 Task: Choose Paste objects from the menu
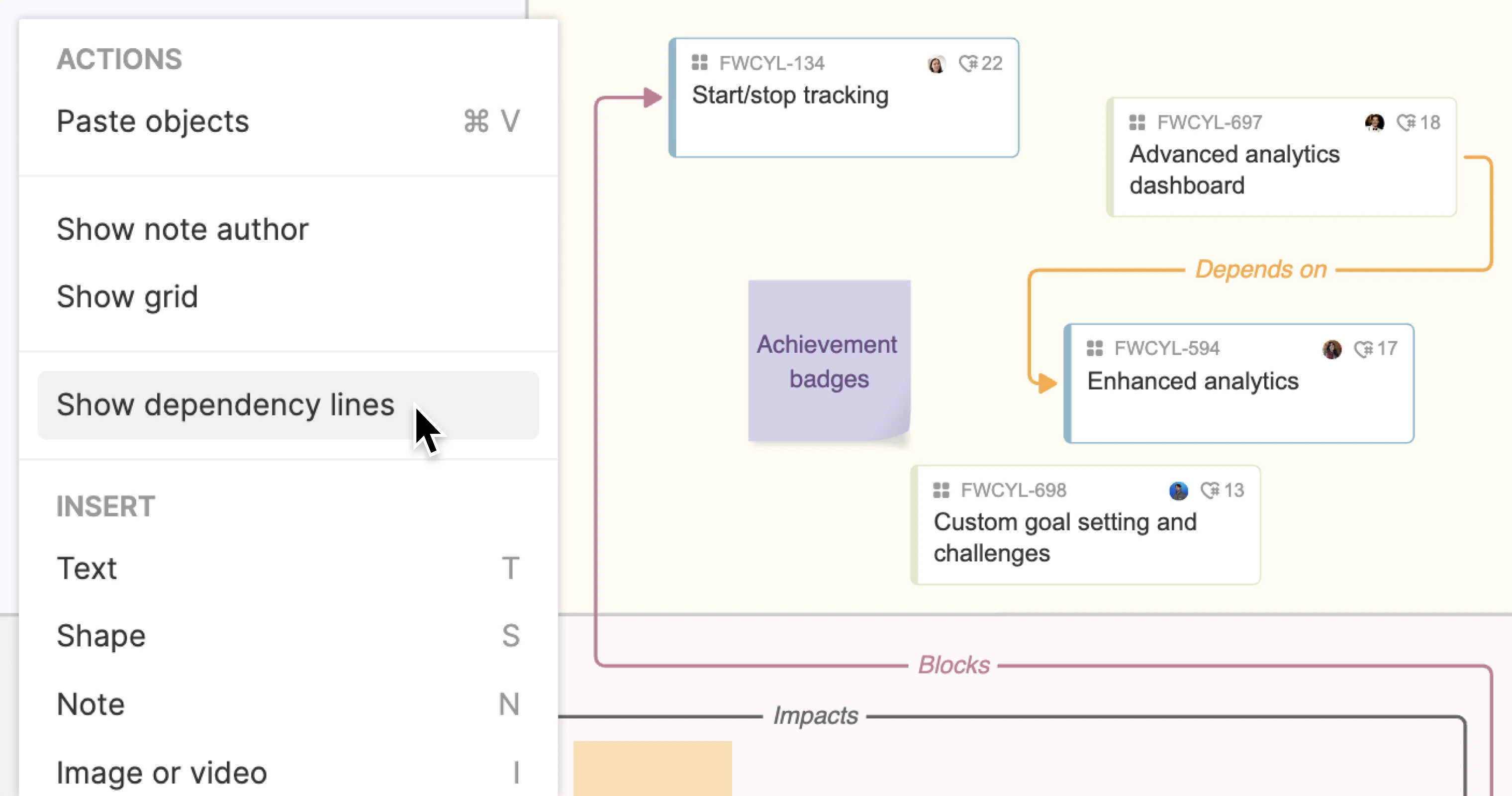click(153, 121)
